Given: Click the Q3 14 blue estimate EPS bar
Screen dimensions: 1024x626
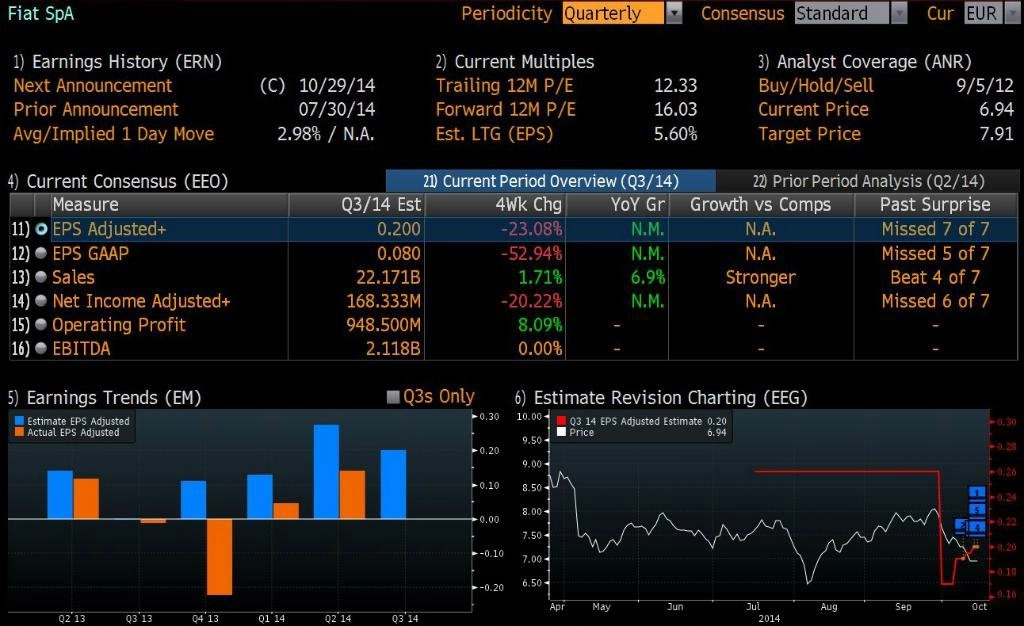Looking at the screenshot, I should pyautogui.click(x=393, y=484).
